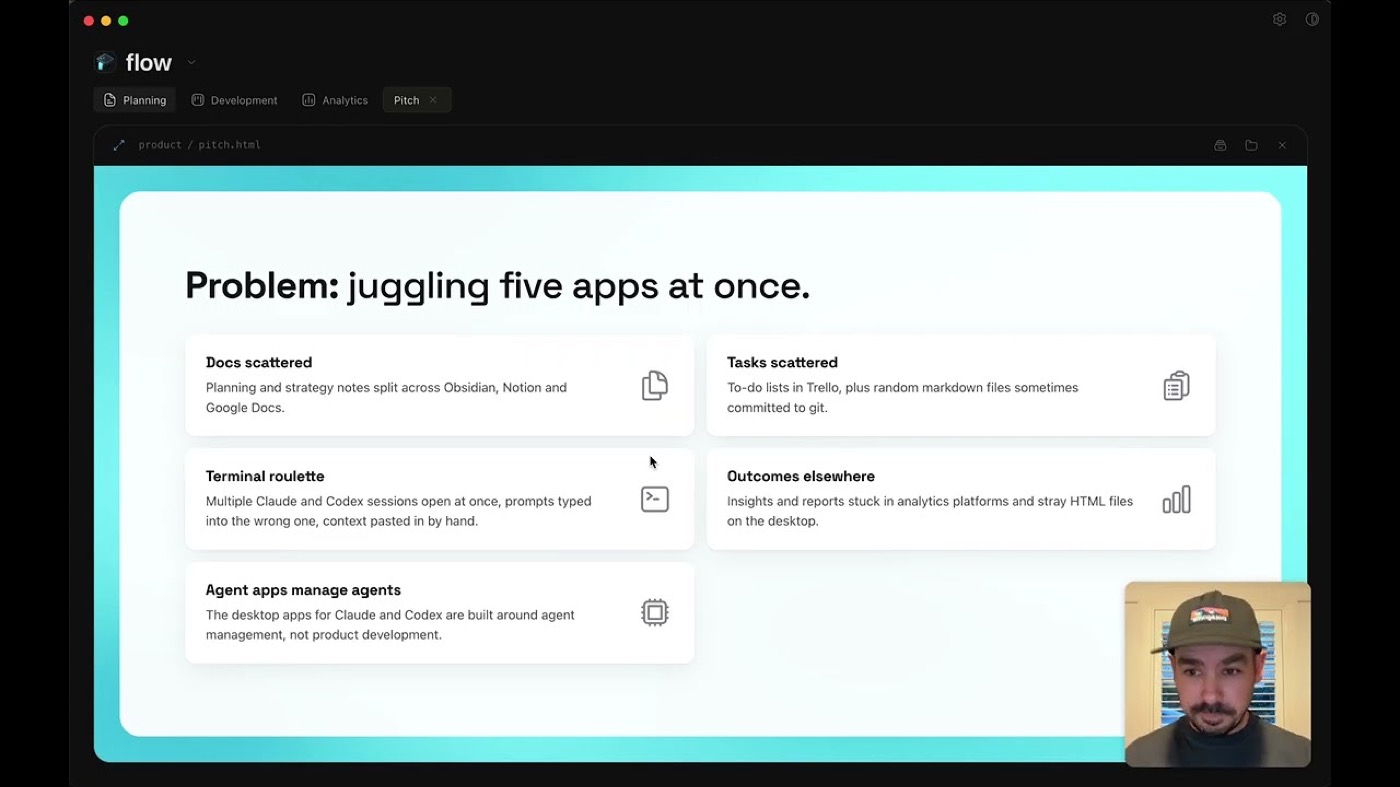This screenshot has width=1400, height=787.
Task: Click the bar chart icon on Outcomes elsewhere card
Action: pyautogui.click(x=1176, y=499)
